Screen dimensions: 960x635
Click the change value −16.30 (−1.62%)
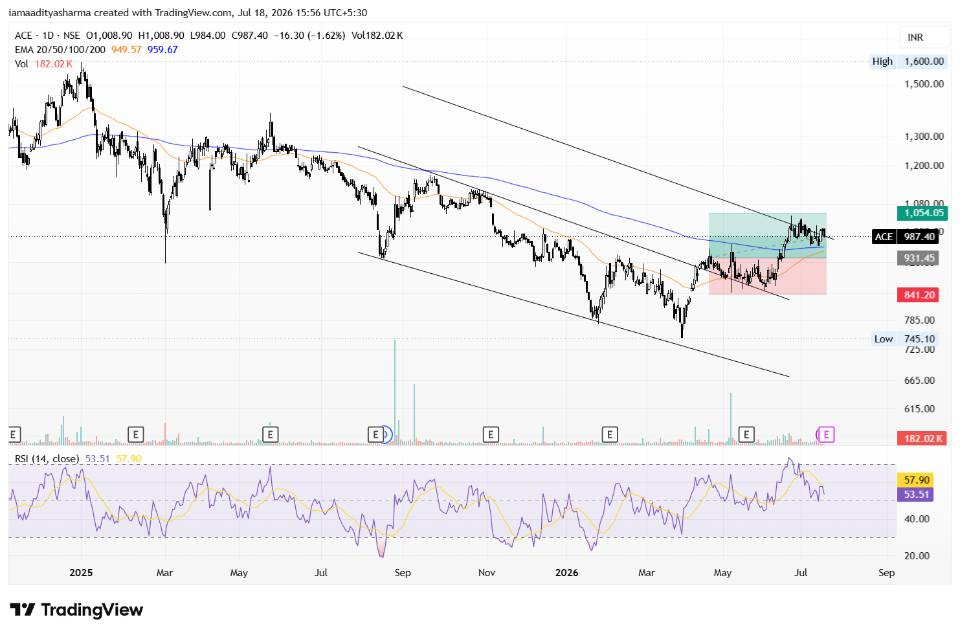tap(309, 36)
